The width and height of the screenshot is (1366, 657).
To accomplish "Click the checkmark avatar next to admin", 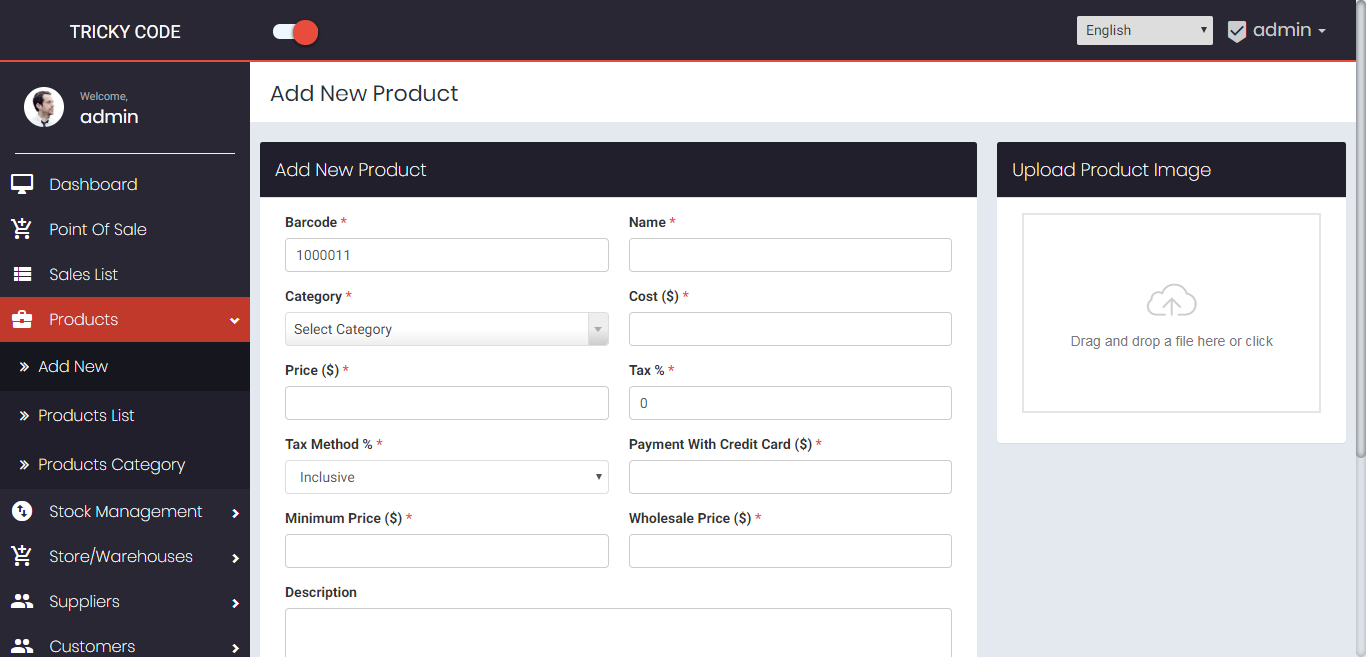I will pos(1236,31).
